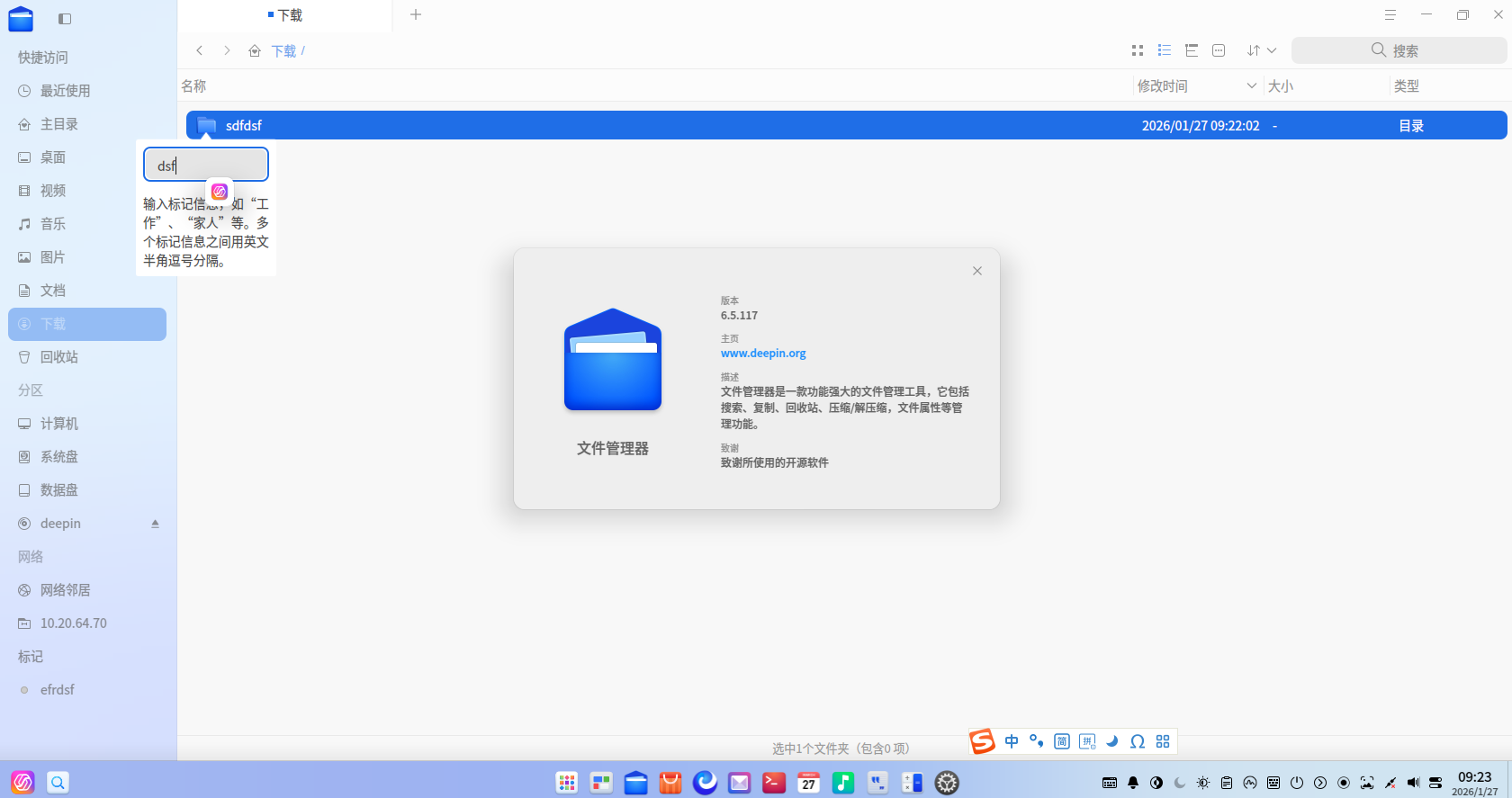Open the calendar app in dock
Image resolution: width=1512 pixels, height=798 pixels.
point(809,783)
